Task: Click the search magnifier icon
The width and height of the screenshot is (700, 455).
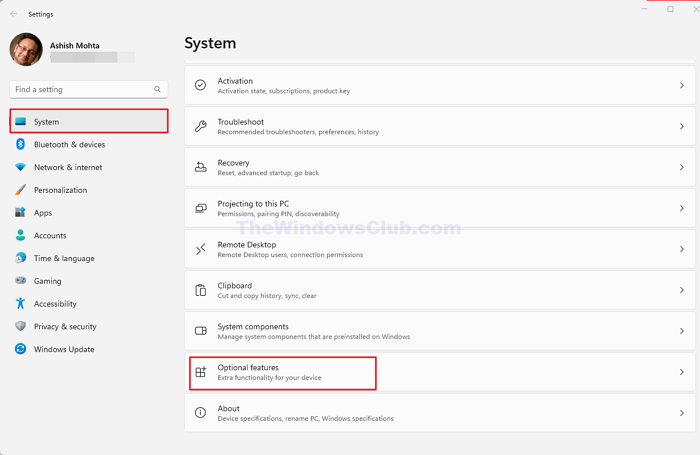Action: (x=158, y=89)
